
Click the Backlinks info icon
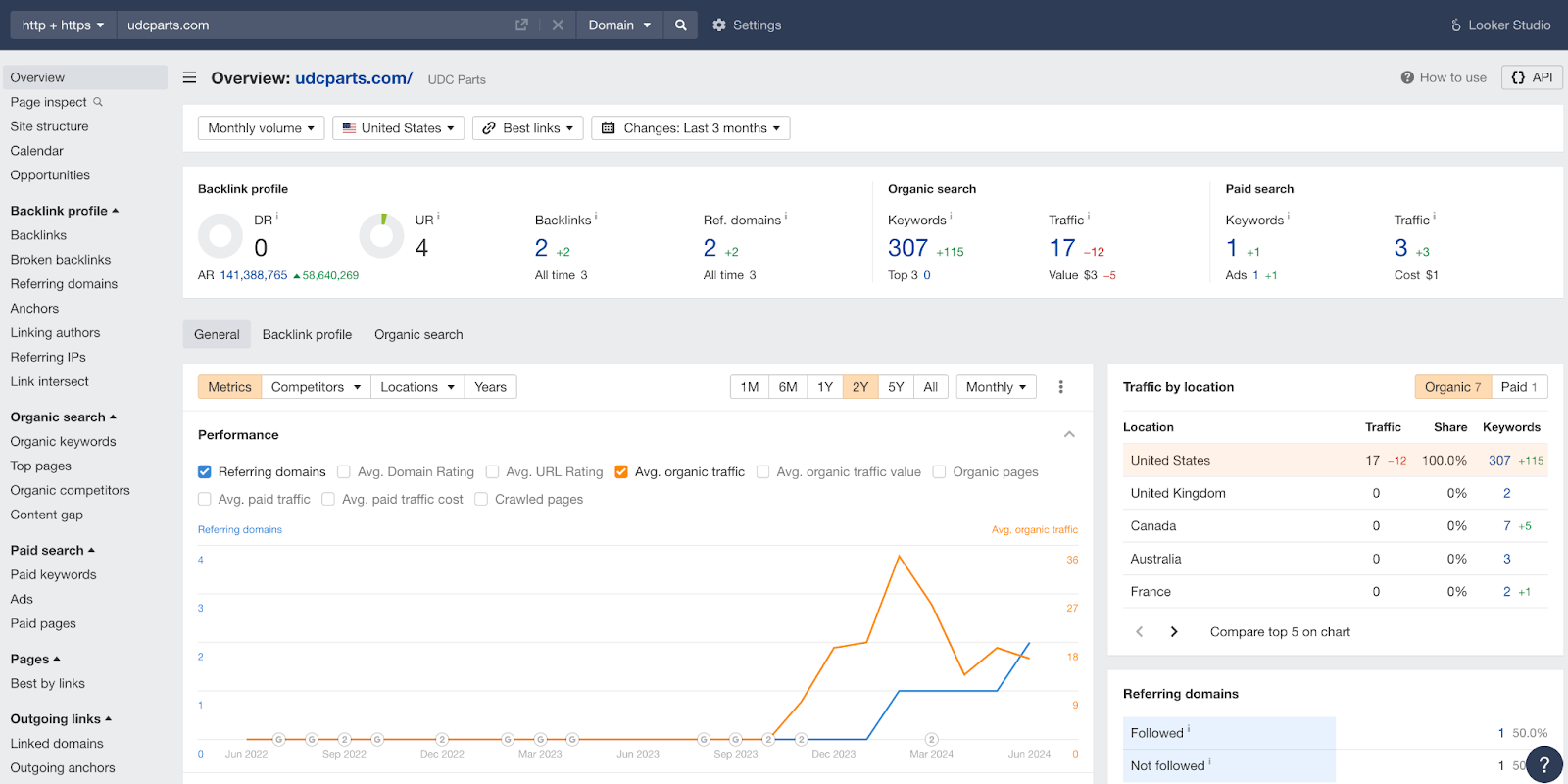(596, 216)
